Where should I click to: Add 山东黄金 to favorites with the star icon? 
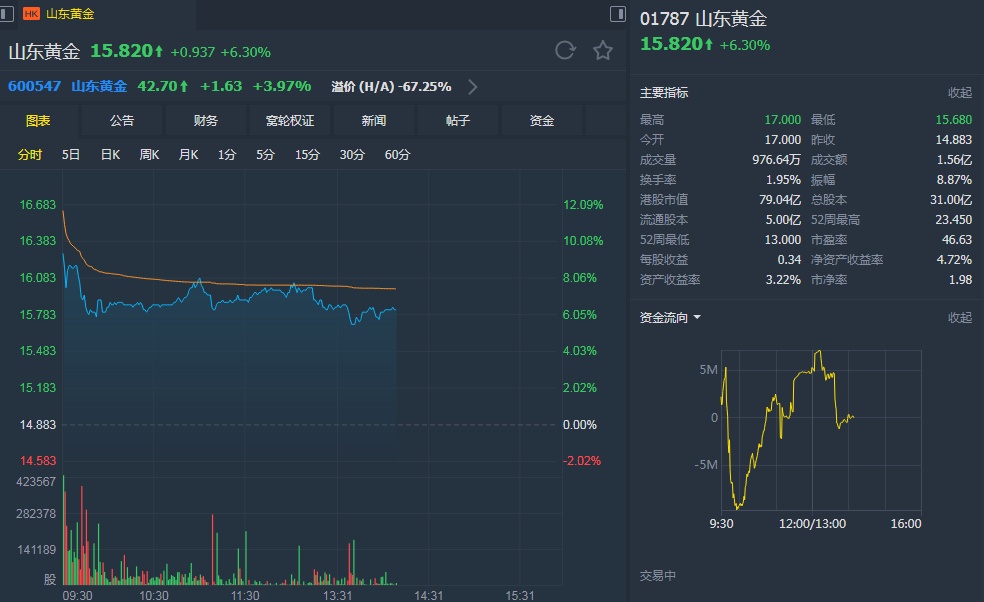(603, 50)
